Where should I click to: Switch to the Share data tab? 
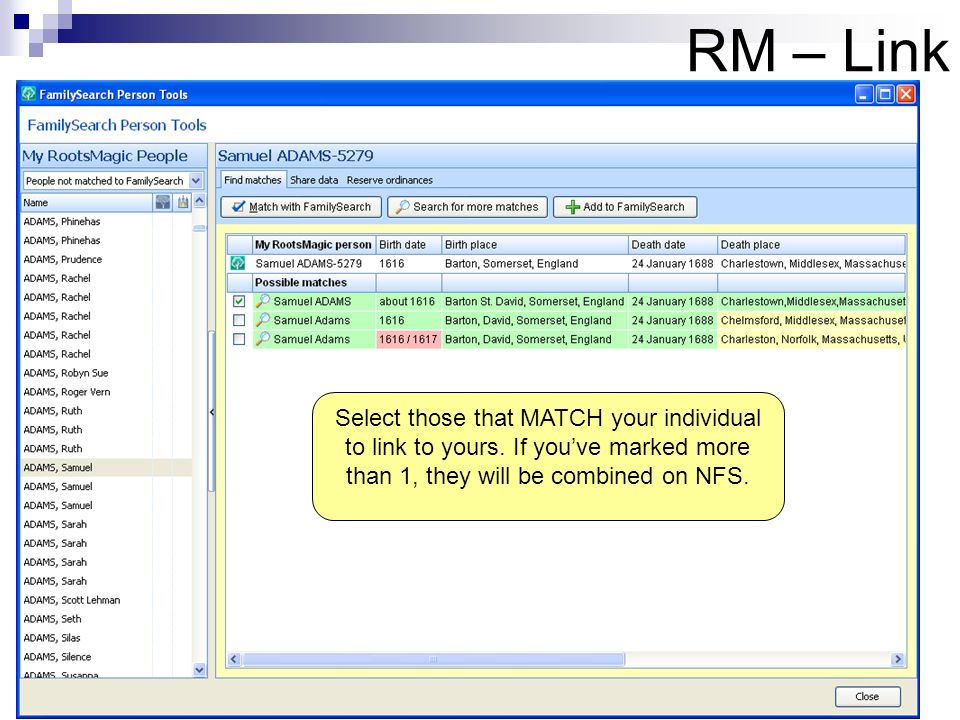point(314,180)
